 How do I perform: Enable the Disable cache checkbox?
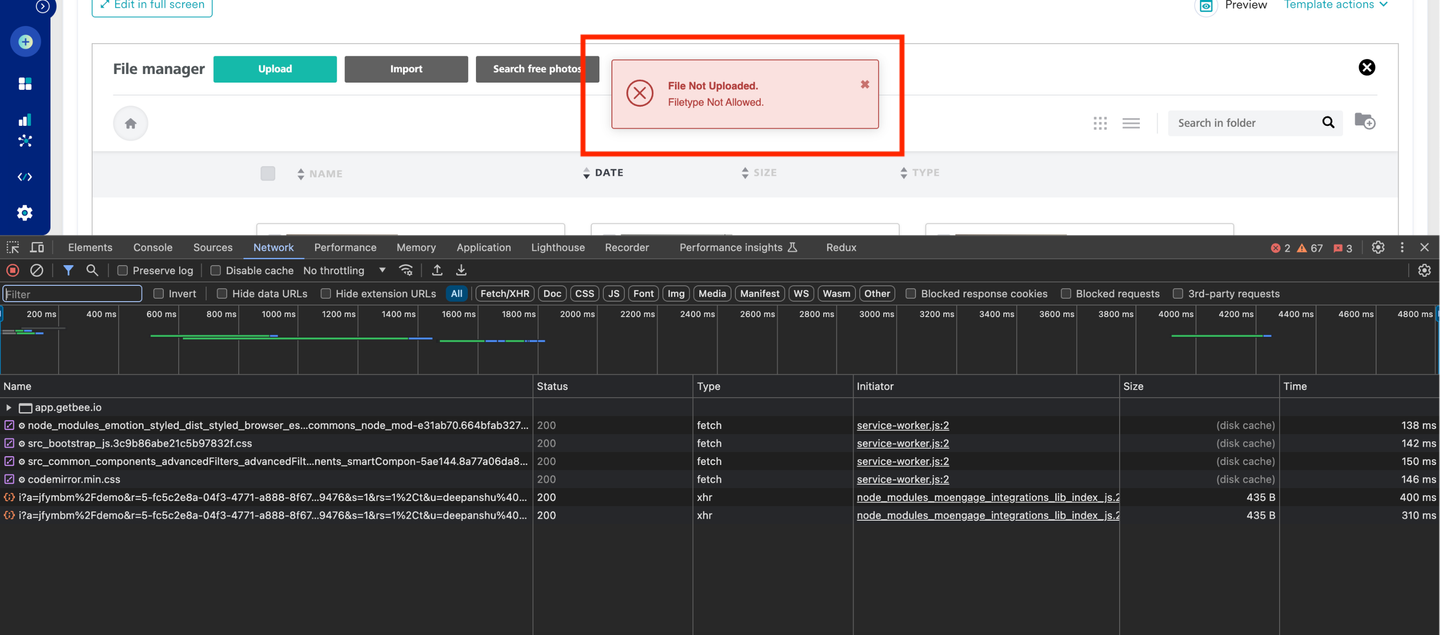point(215,270)
